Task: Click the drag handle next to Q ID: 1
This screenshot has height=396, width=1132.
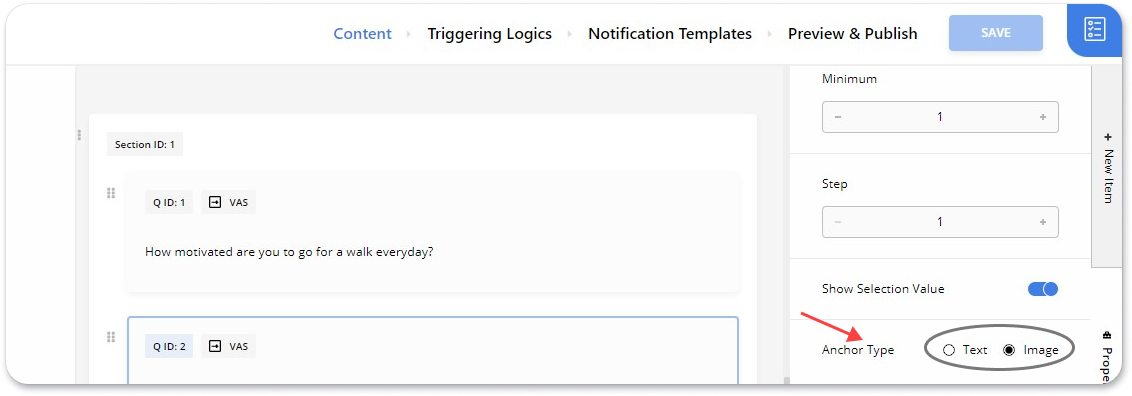Action: (x=111, y=193)
